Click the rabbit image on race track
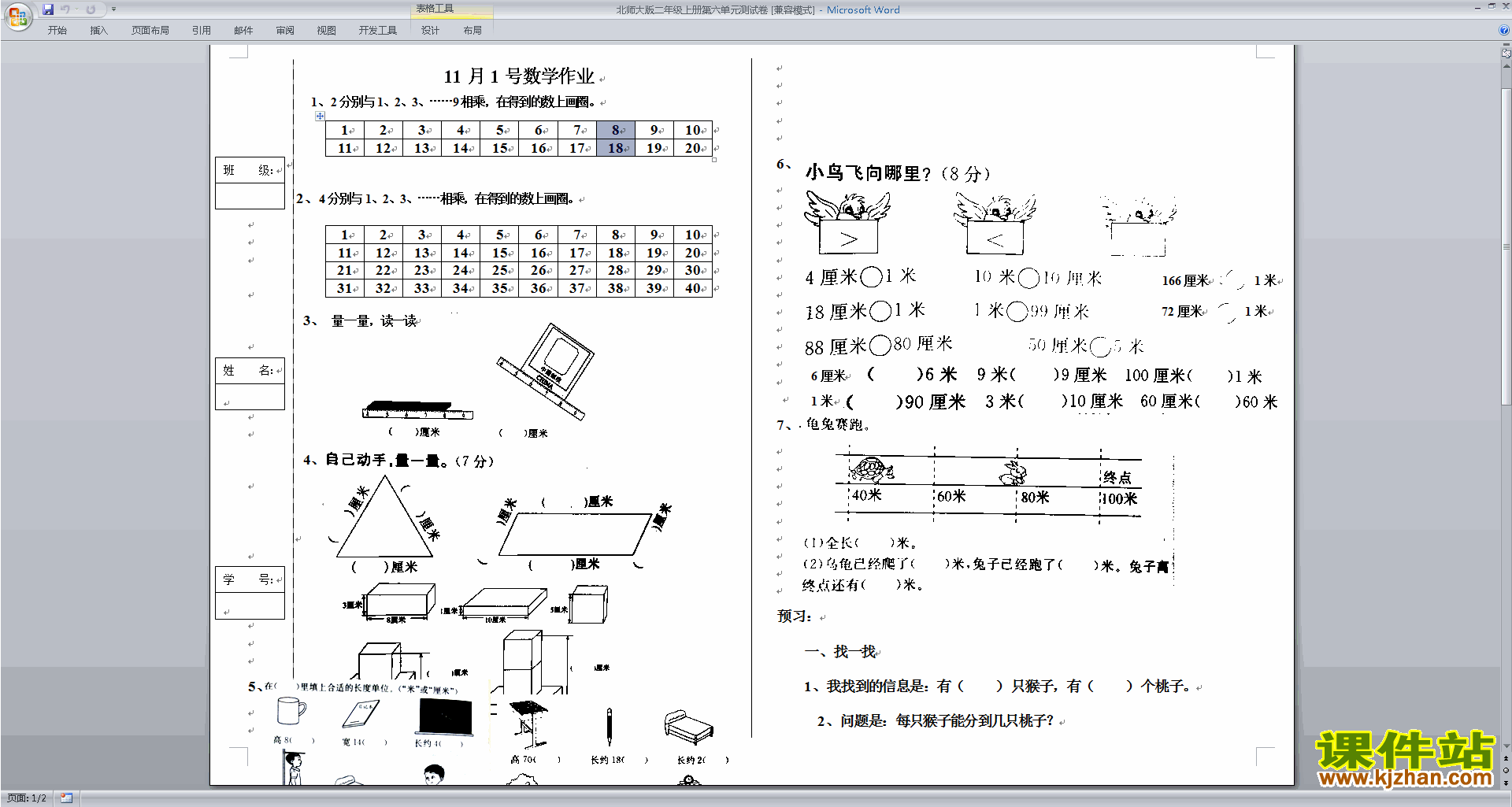This screenshot has height=807, width=1512. 1014,472
